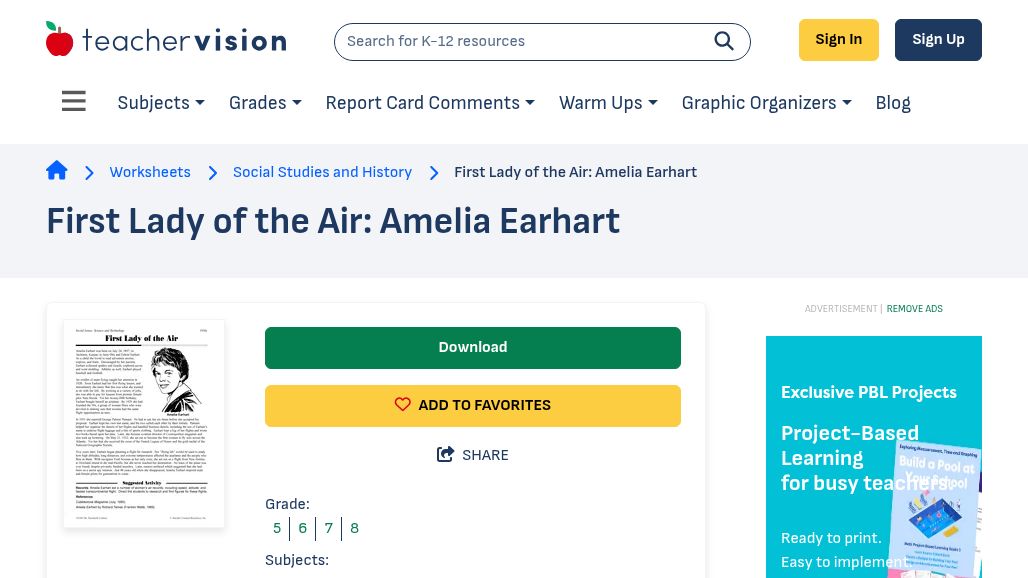The height and width of the screenshot is (578, 1028).
Task: Click the TeacherVision apple logo
Action: click(60, 40)
